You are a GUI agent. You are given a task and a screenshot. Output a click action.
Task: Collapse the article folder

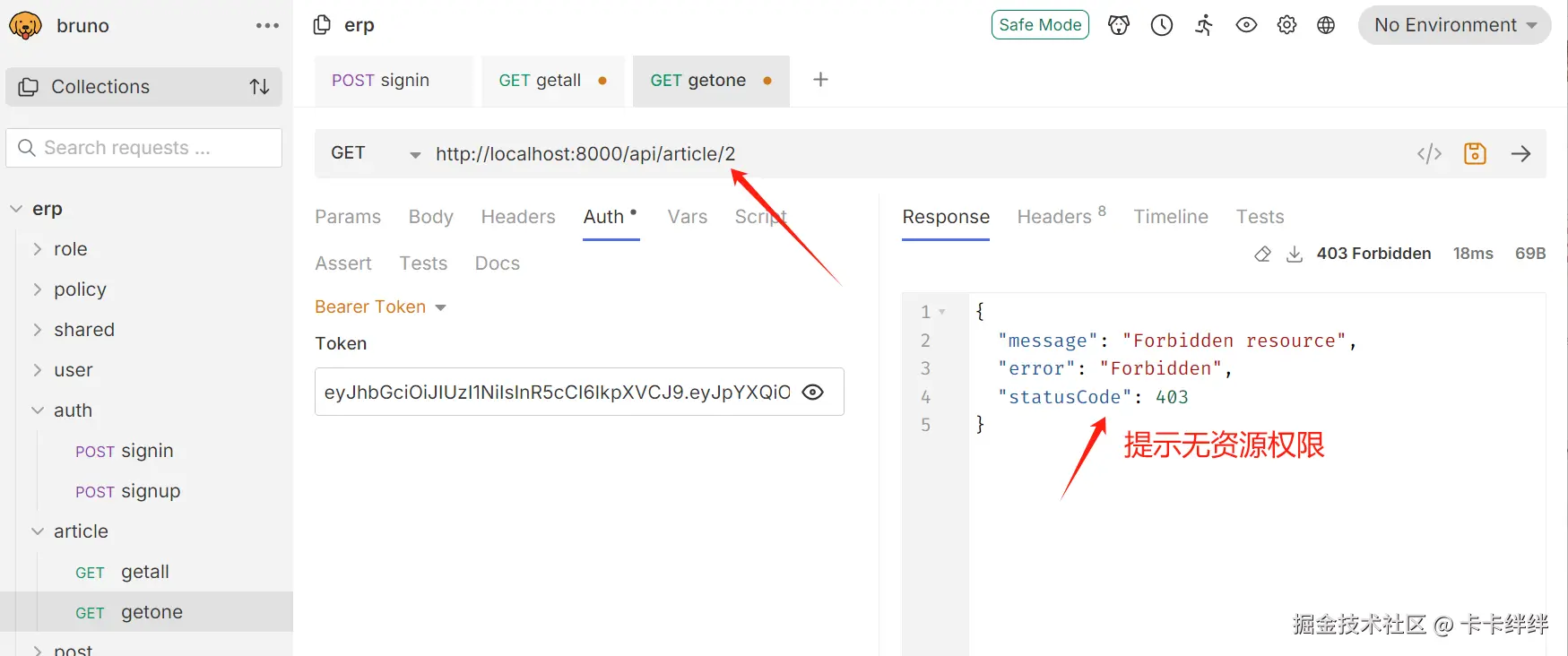38,531
